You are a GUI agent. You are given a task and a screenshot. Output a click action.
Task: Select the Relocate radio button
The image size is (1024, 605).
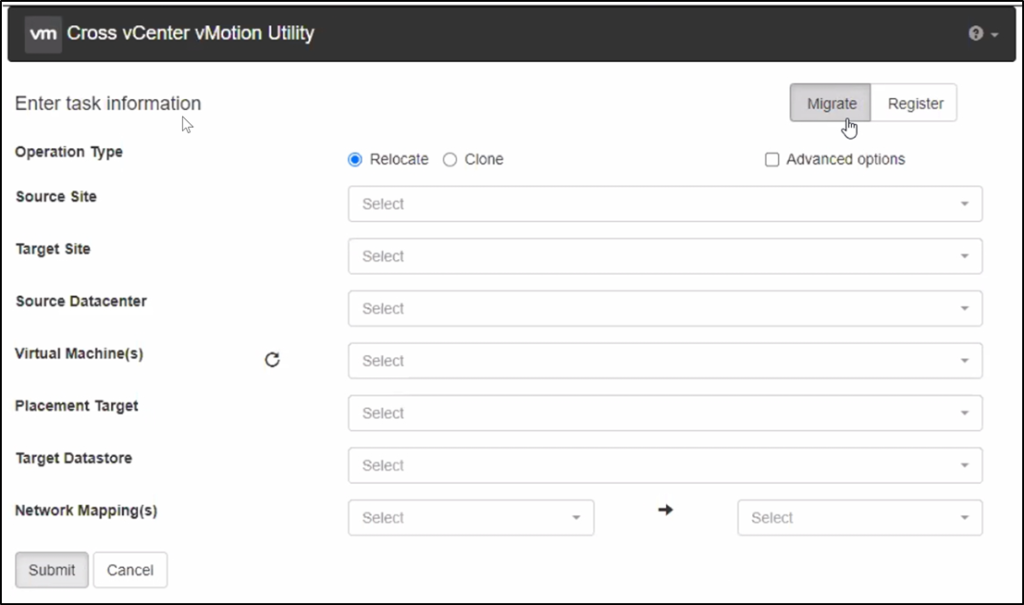[x=356, y=159]
